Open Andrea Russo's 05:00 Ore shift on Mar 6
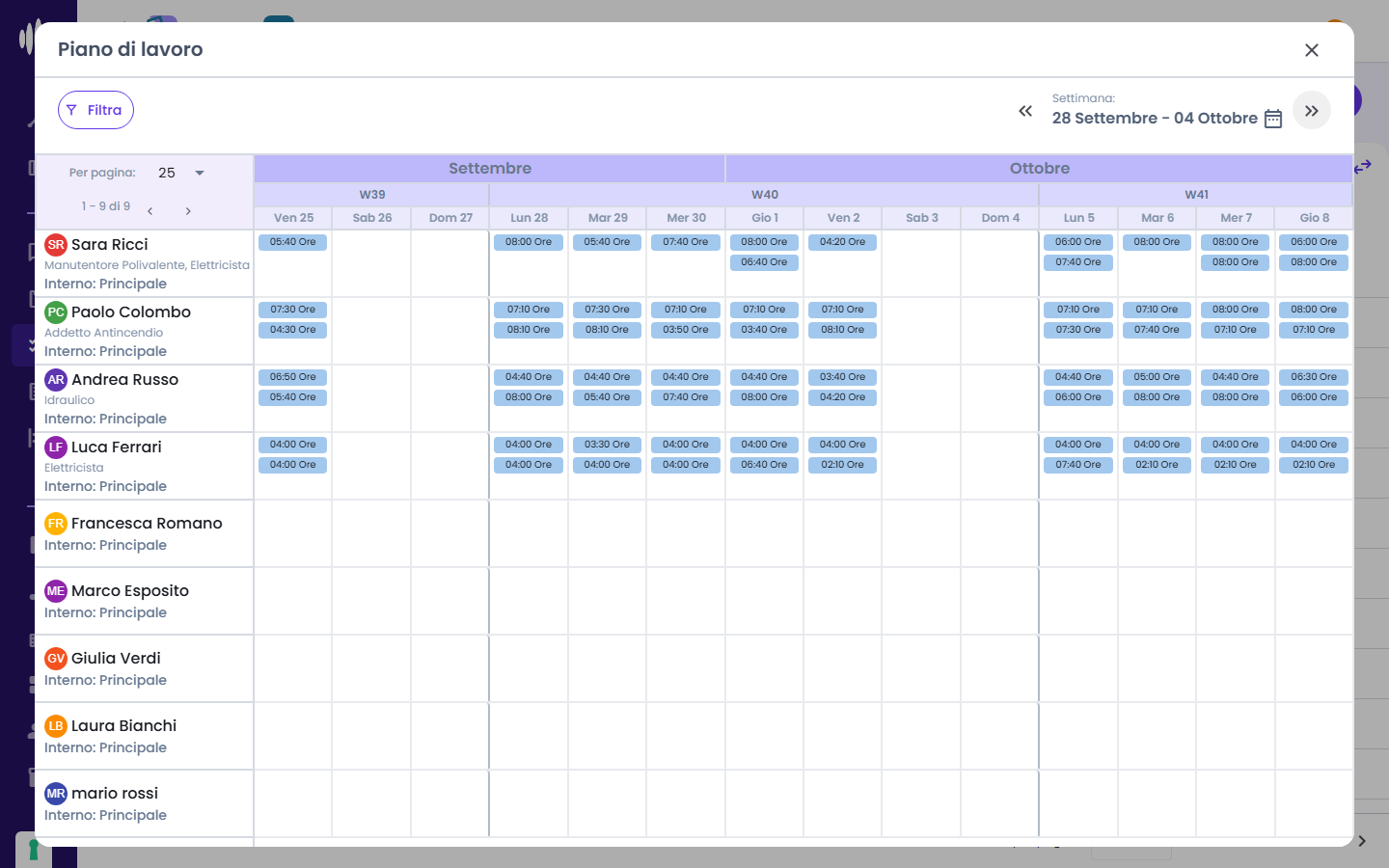The width and height of the screenshot is (1389, 868). pos(1157,377)
